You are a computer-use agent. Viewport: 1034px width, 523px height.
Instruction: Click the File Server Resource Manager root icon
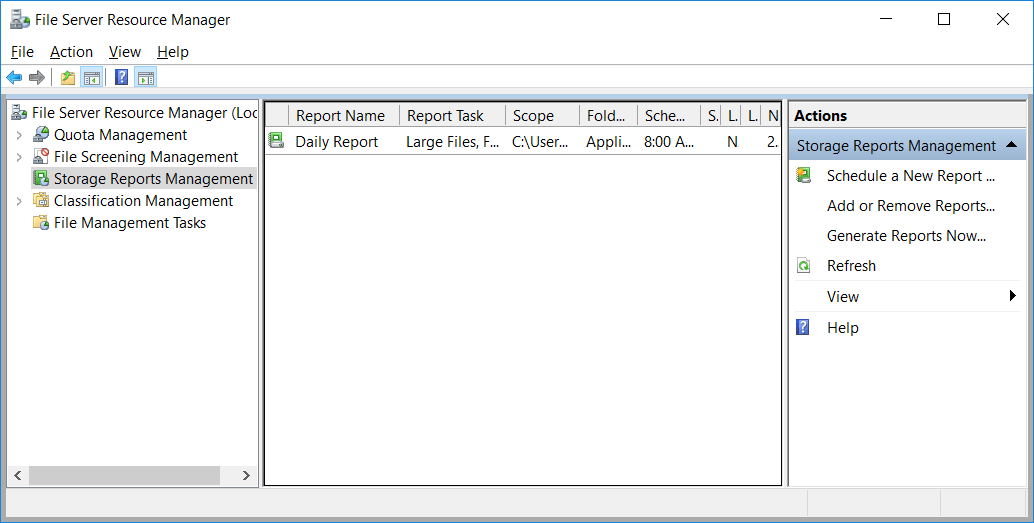19,113
